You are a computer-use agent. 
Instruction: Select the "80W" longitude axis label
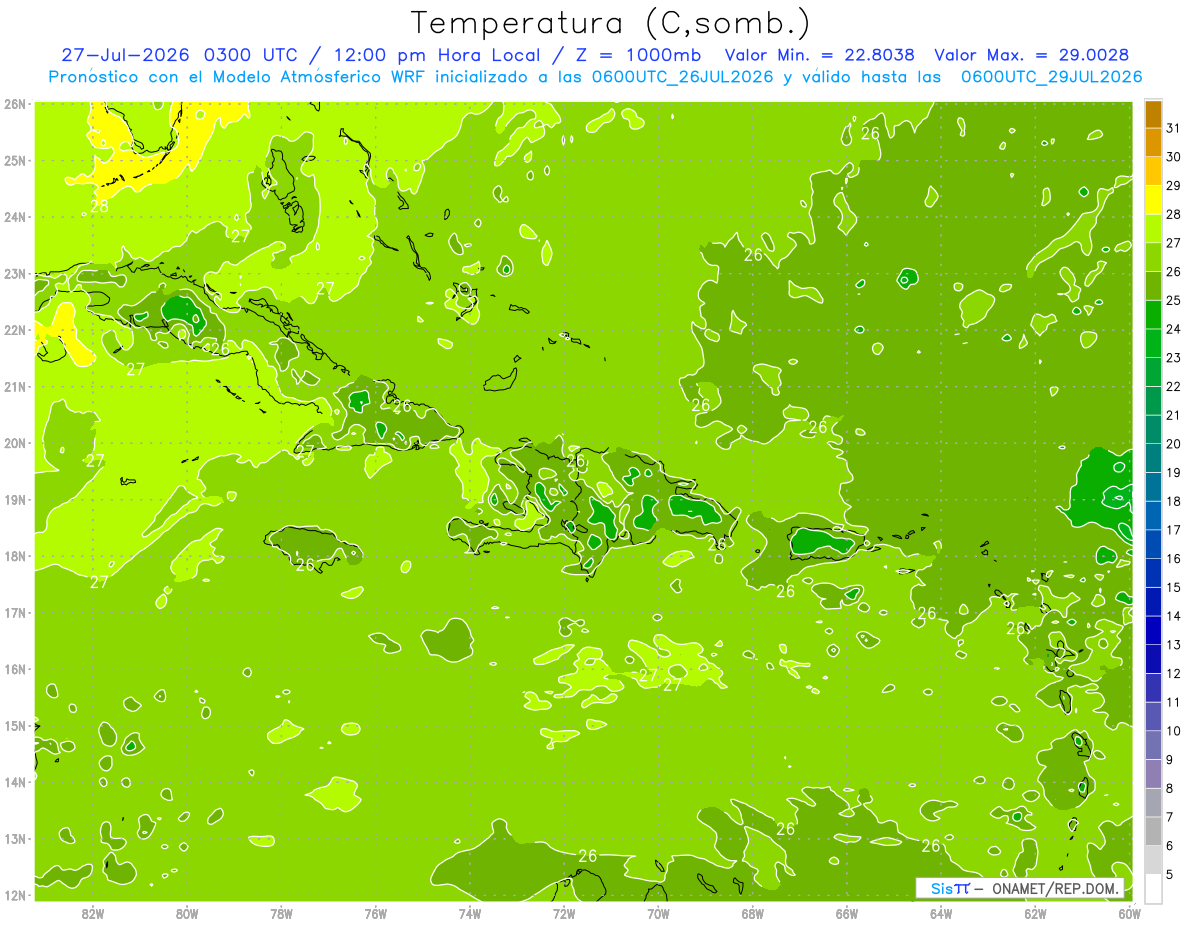[x=186, y=913]
